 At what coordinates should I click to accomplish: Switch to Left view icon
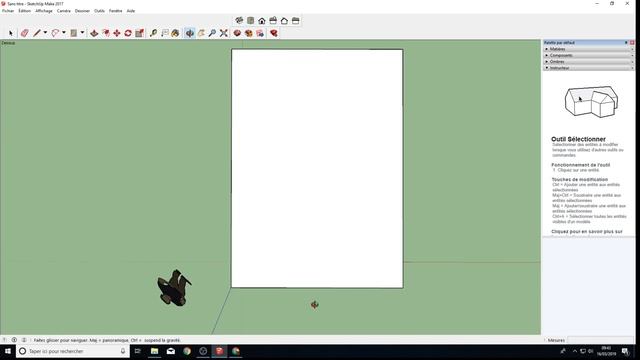(296, 20)
